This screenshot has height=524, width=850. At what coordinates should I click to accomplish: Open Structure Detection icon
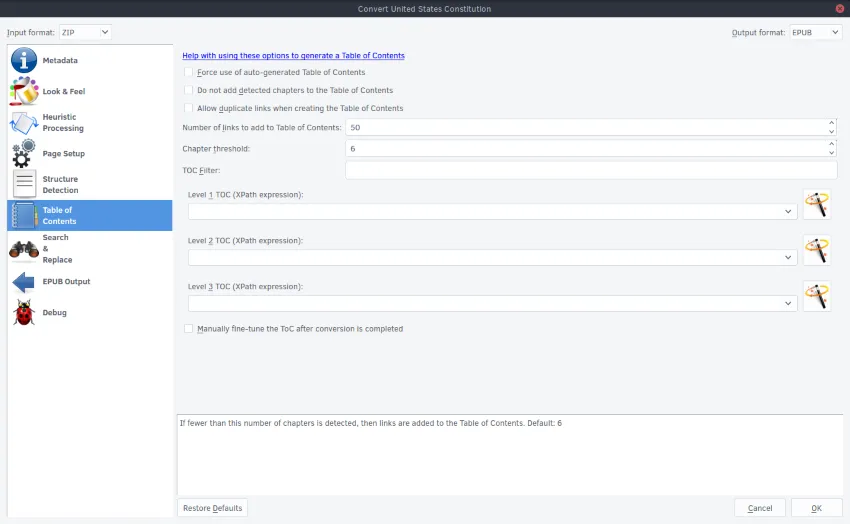click(x=23, y=185)
